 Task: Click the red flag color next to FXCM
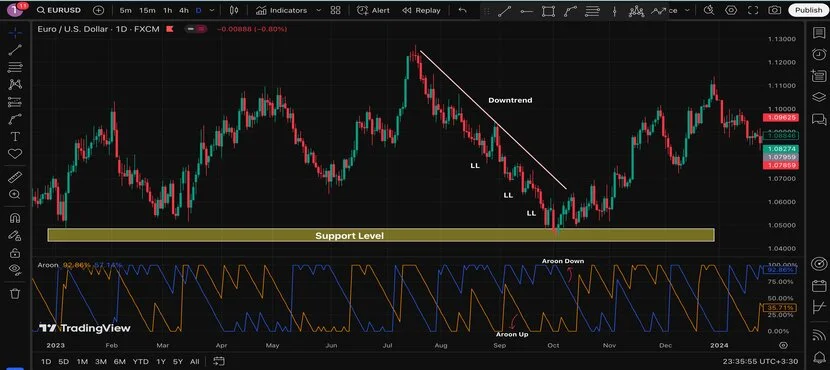(169, 29)
